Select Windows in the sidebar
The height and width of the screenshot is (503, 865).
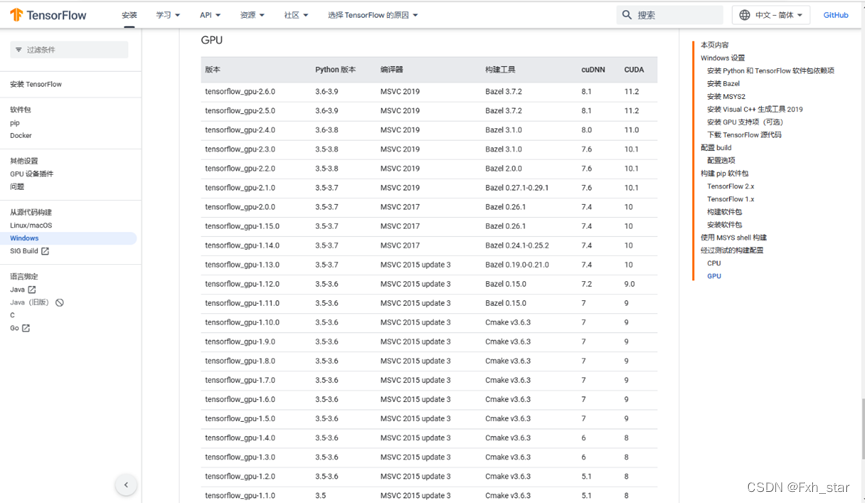pyautogui.click(x=68, y=238)
